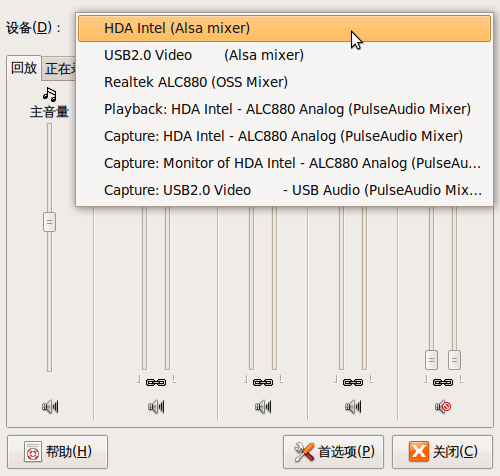Toggle chain link icon above the muted speaker
Image resolution: width=500 pixels, height=476 pixels.
coord(443,382)
